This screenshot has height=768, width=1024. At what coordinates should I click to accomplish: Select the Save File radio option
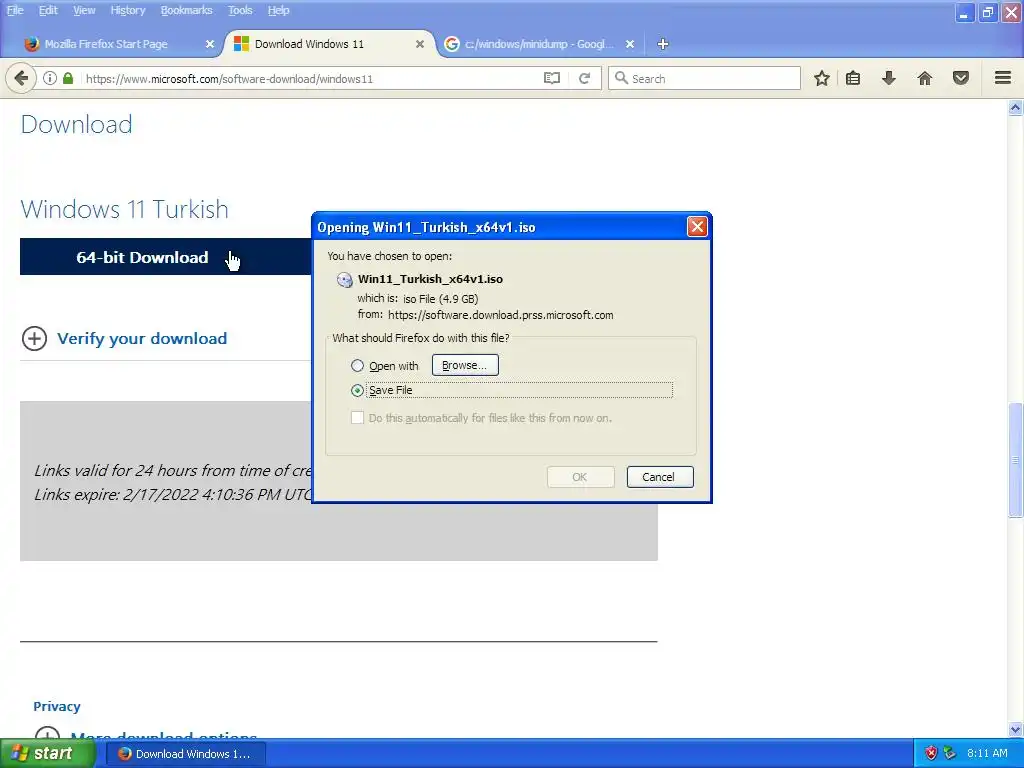click(x=357, y=391)
